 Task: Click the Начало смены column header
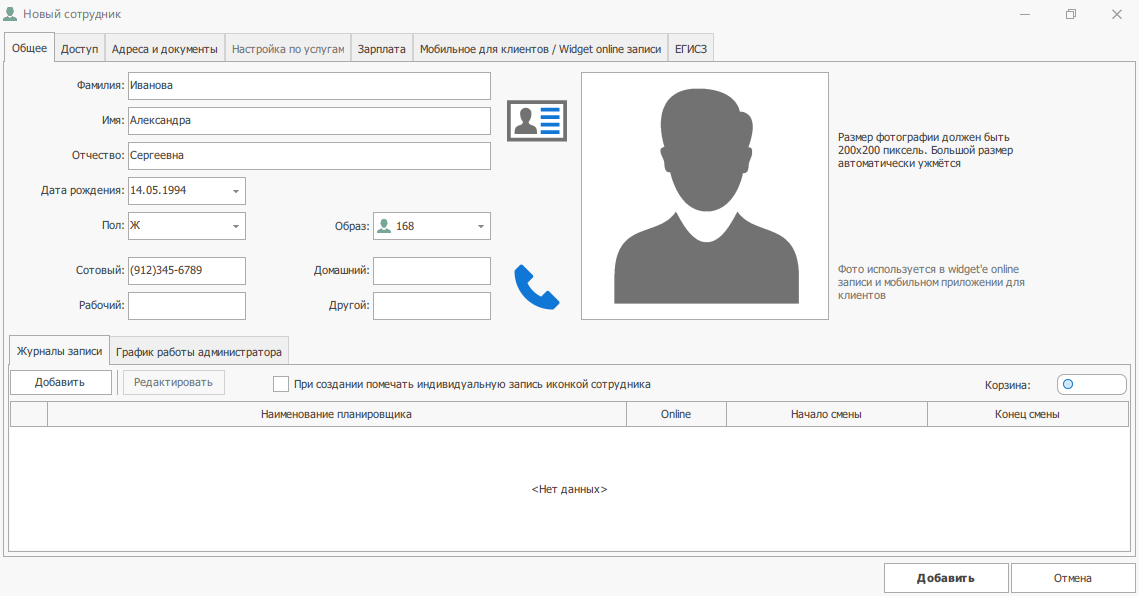827,414
